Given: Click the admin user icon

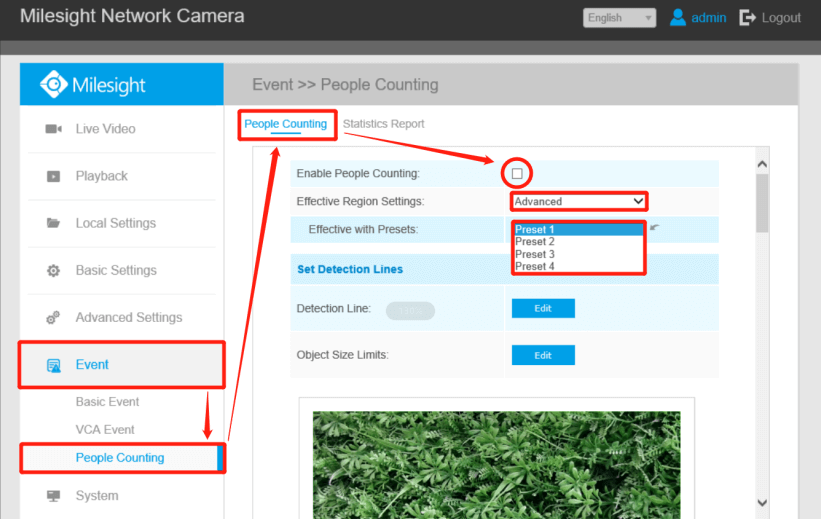Looking at the screenshot, I should coord(678,17).
